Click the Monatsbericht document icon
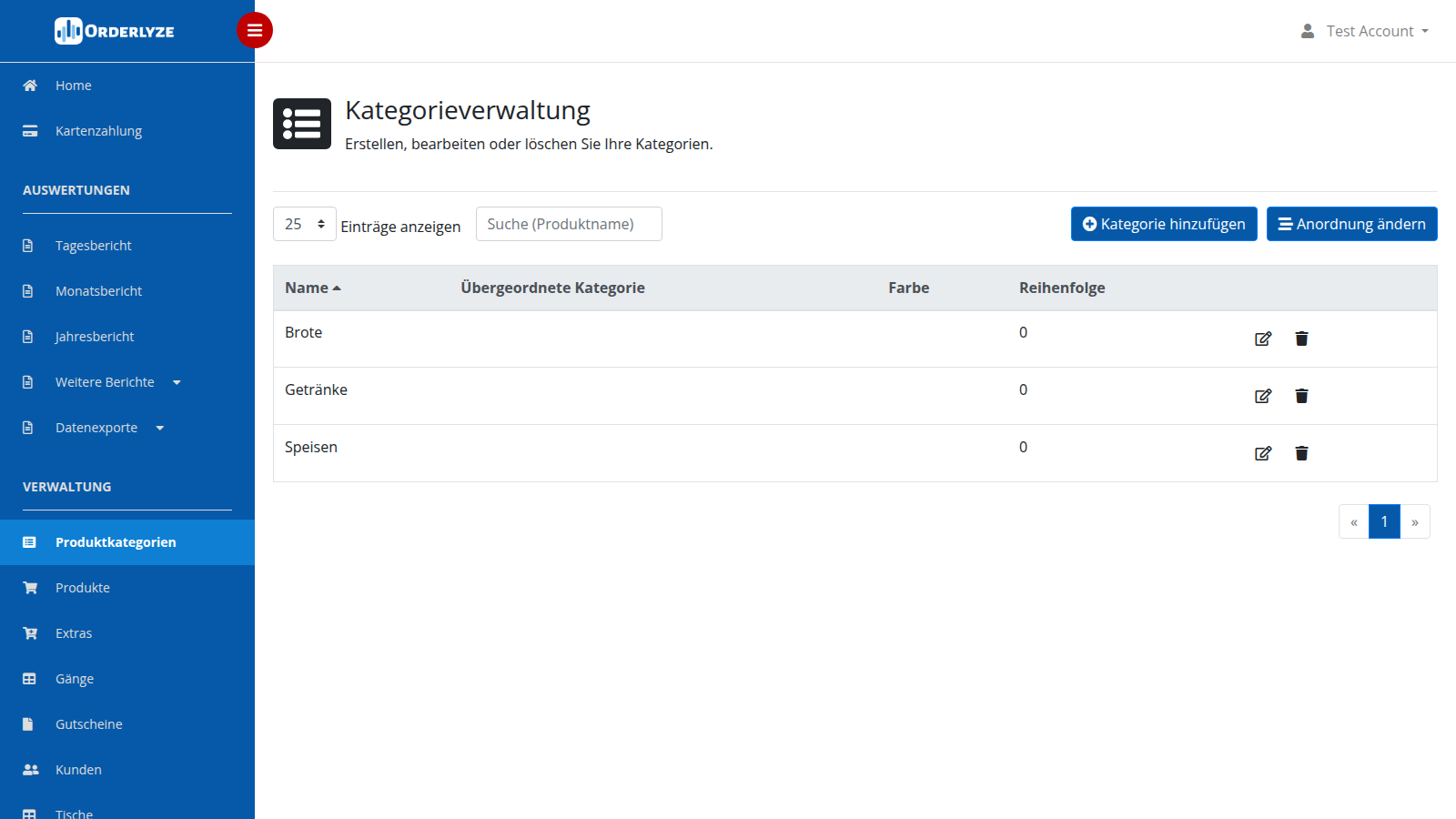 28,291
